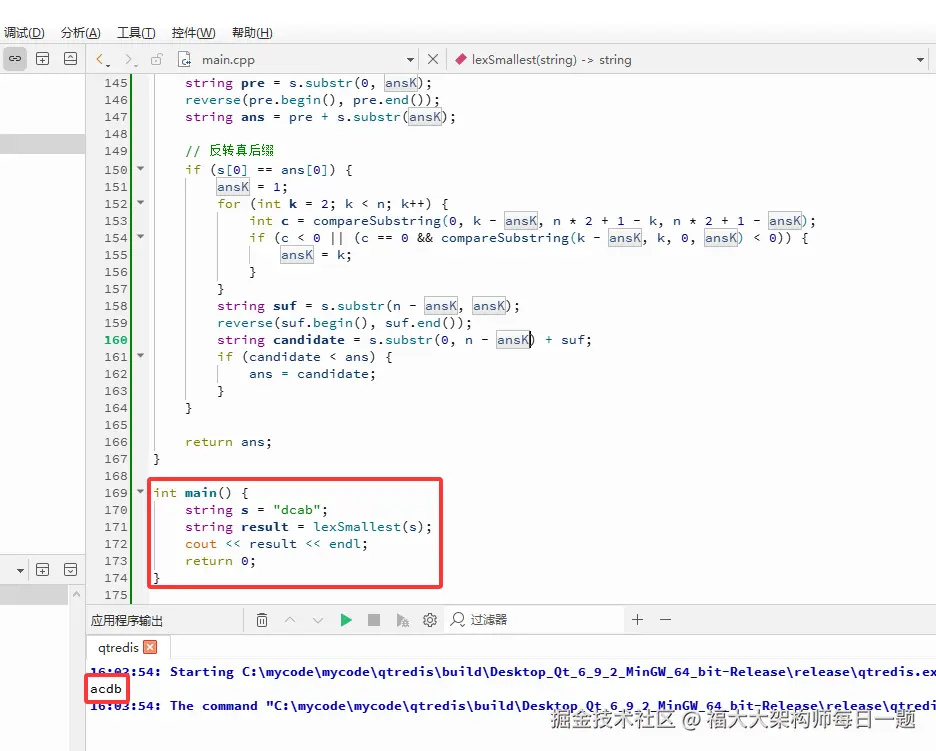Click the sidebar scroll-up arrow
The height and width of the screenshot is (751, 936).
[x=76, y=594]
